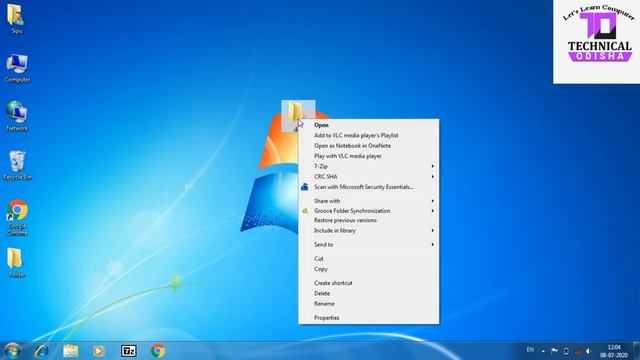The image size is (640, 360).
Task: Open Chrome from the taskbar
Action: [158, 351]
